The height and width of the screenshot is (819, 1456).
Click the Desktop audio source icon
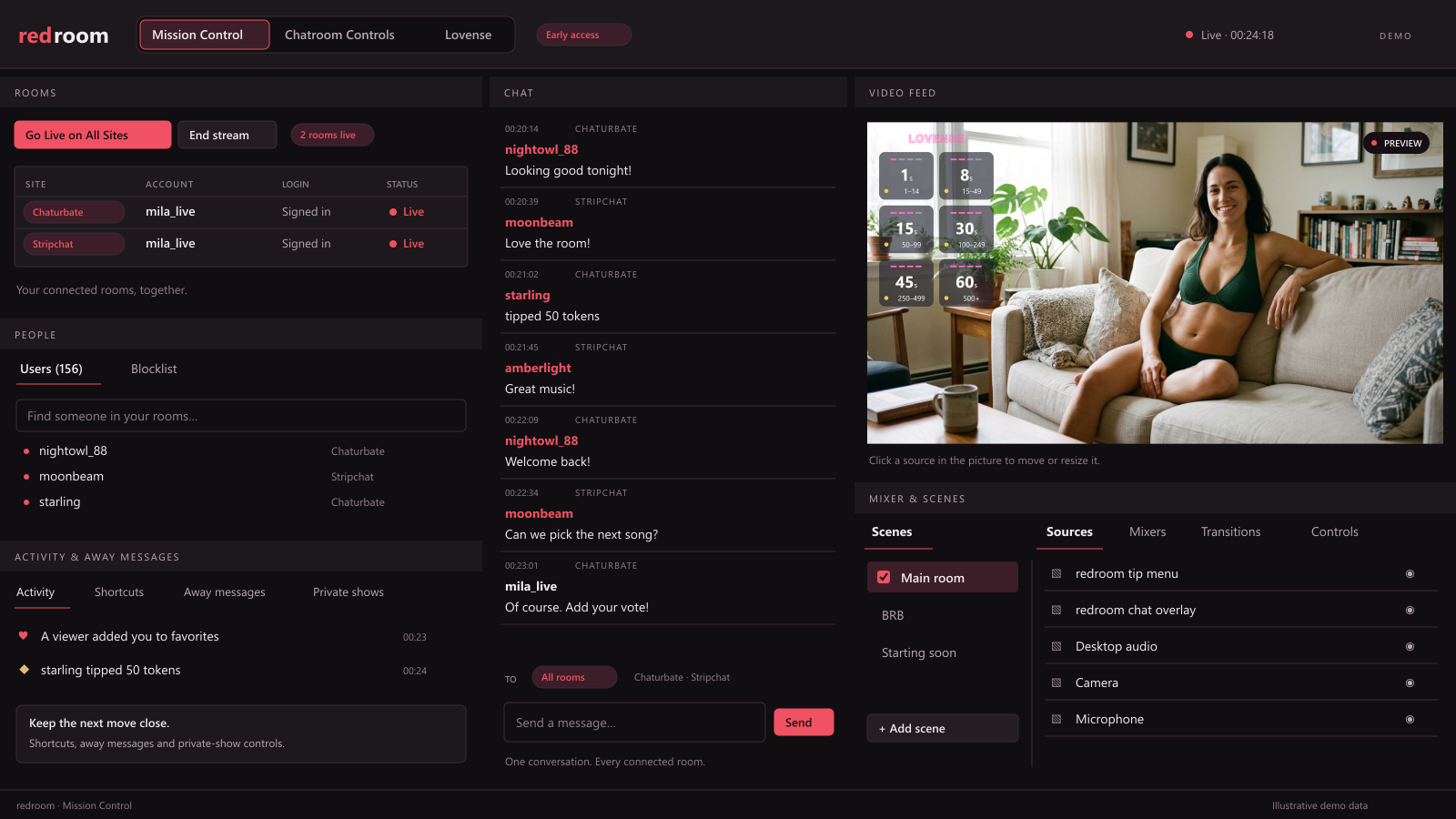coord(1057,647)
